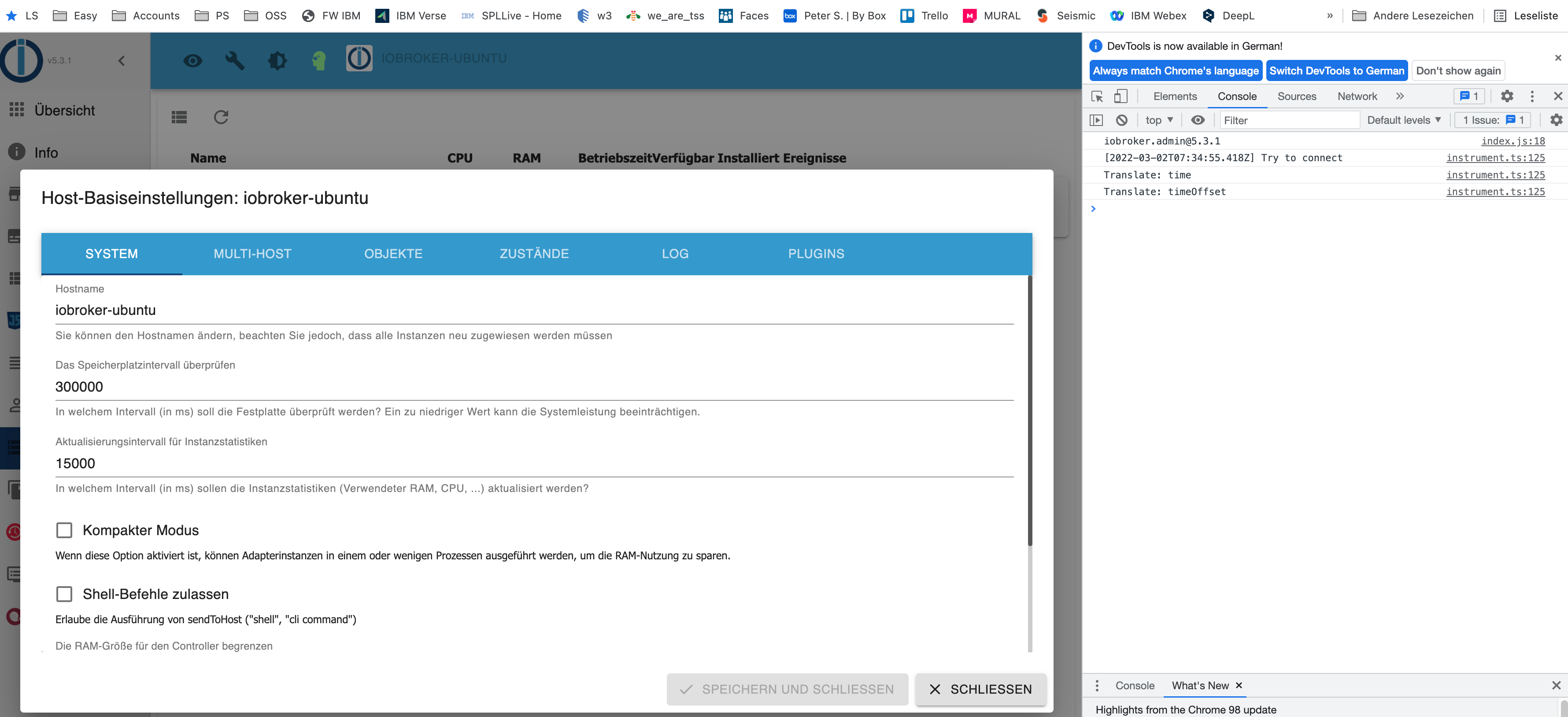This screenshot has height=717, width=1568.
Task: Click the inspect element picker icon
Action: click(x=1098, y=96)
